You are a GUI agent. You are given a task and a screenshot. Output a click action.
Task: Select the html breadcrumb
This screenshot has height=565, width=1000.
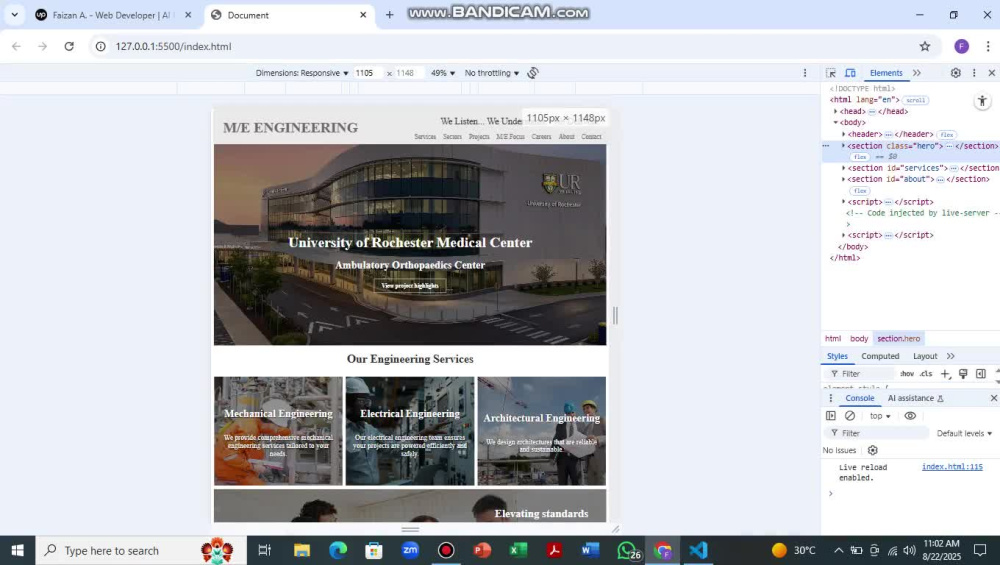coord(833,339)
